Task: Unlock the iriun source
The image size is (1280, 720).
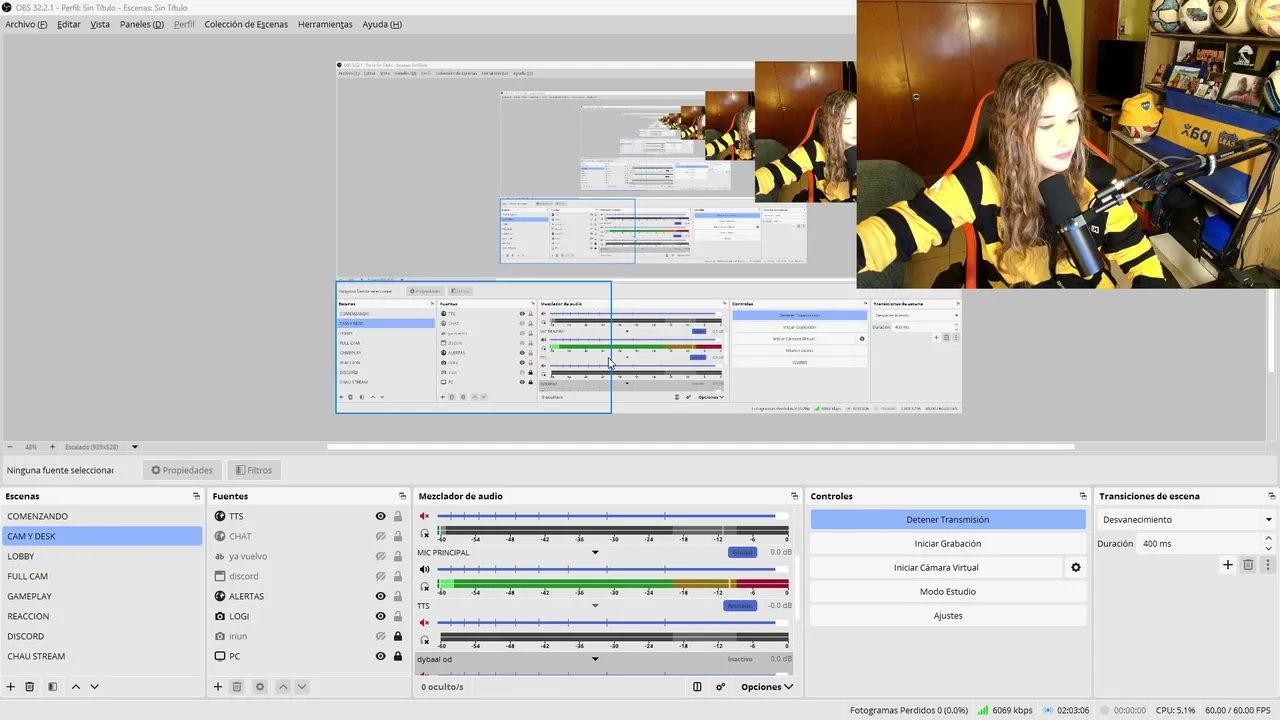Action: (398, 636)
